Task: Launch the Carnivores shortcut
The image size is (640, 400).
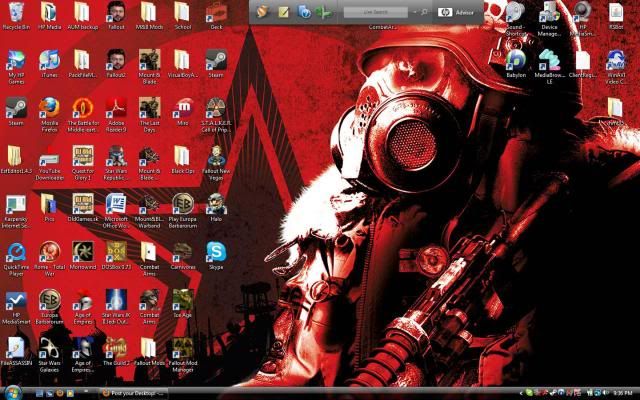Action: pyautogui.click(x=182, y=255)
